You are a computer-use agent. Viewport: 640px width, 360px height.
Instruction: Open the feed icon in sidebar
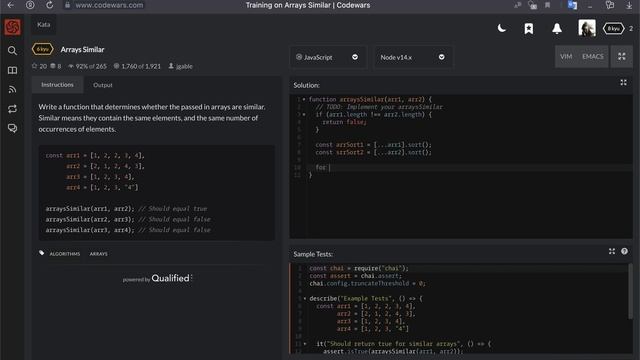coord(12,89)
